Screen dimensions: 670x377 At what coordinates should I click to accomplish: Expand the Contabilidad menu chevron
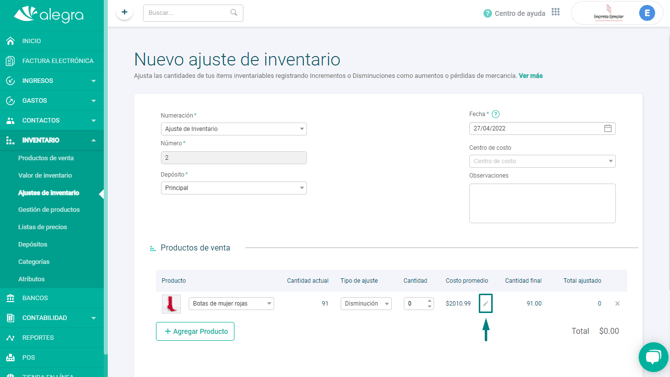click(93, 318)
